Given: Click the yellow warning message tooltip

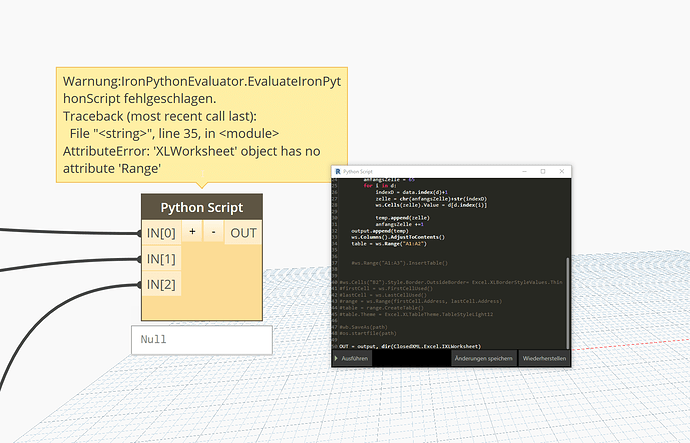Looking at the screenshot, I should pos(200,124).
